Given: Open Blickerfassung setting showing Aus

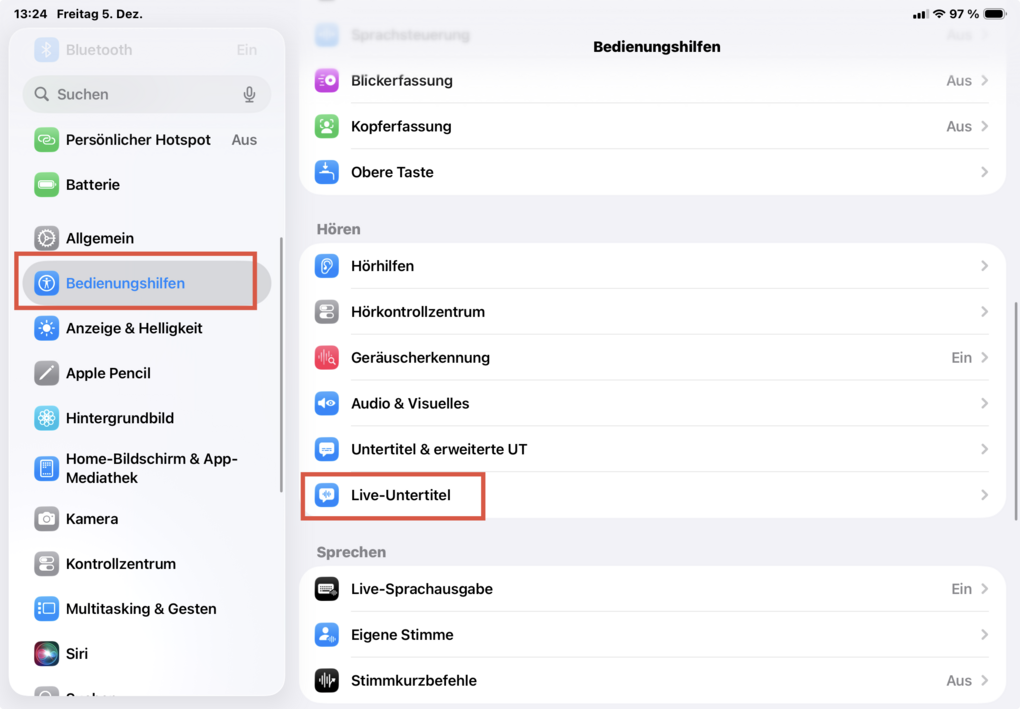Looking at the screenshot, I should click(x=959, y=81).
